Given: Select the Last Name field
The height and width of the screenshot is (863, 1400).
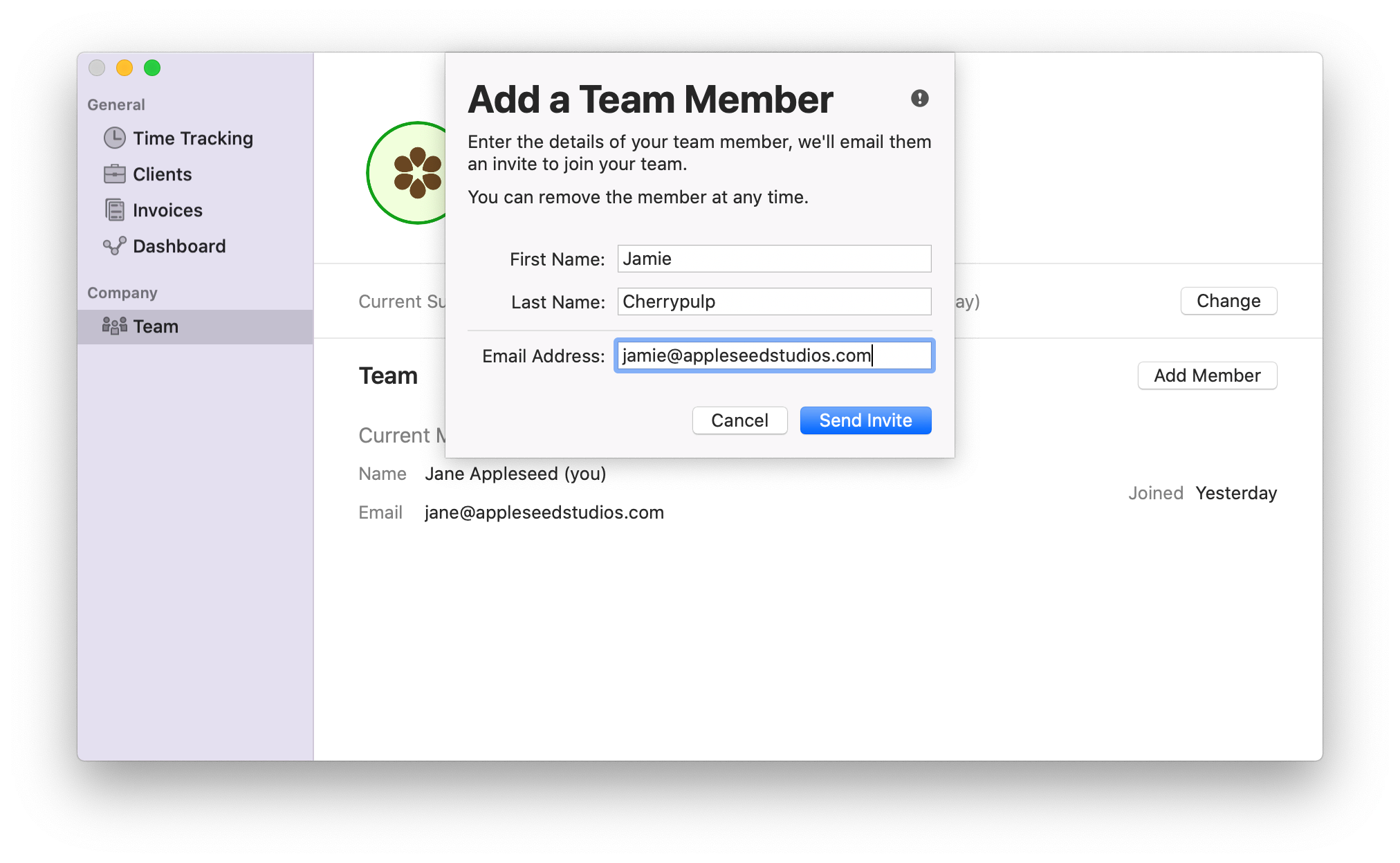Looking at the screenshot, I should [773, 301].
